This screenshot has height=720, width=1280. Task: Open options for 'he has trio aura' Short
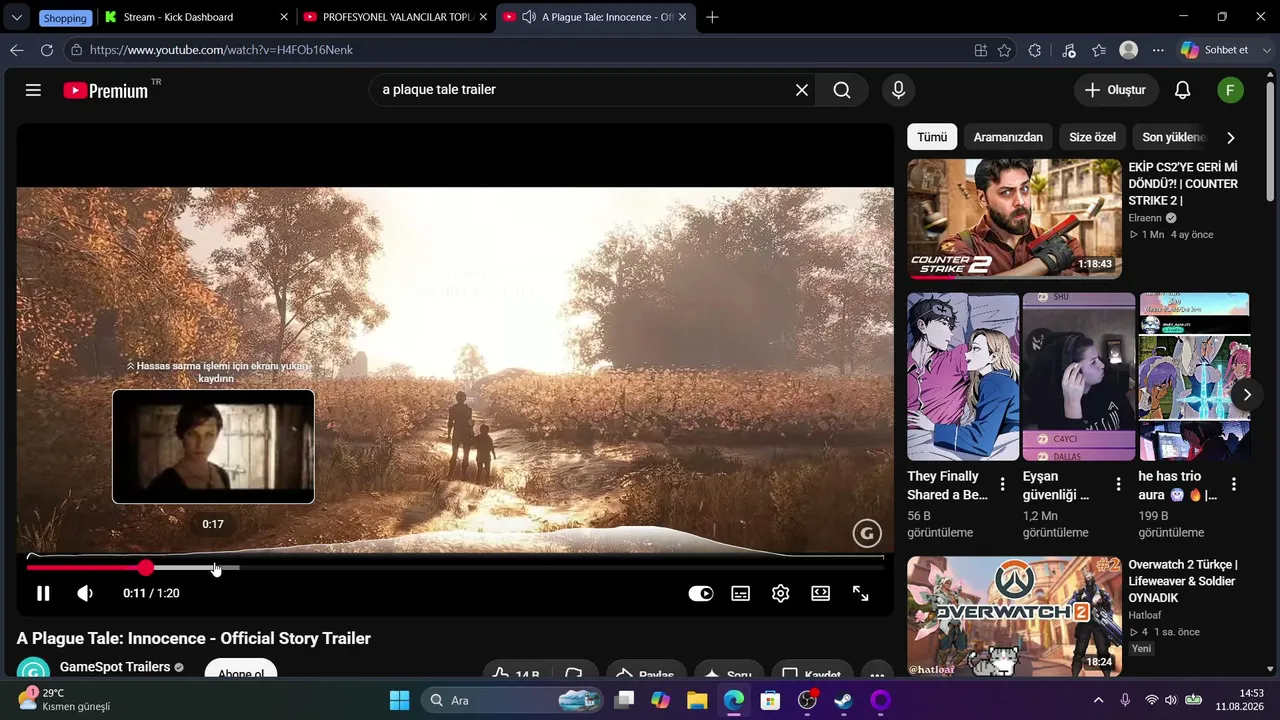1234,485
